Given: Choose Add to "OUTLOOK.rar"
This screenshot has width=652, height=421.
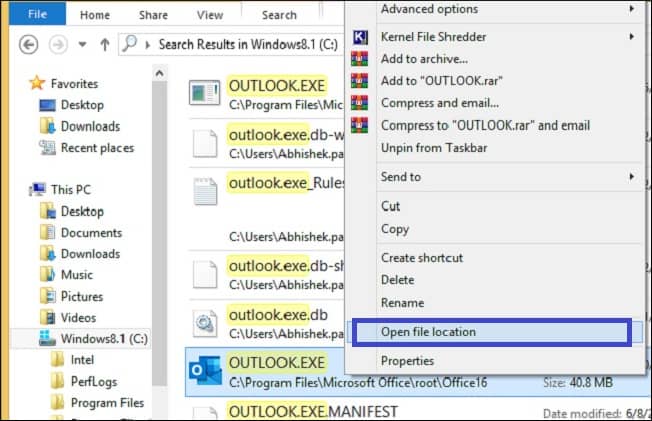Looking at the screenshot, I should [x=442, y=81].
